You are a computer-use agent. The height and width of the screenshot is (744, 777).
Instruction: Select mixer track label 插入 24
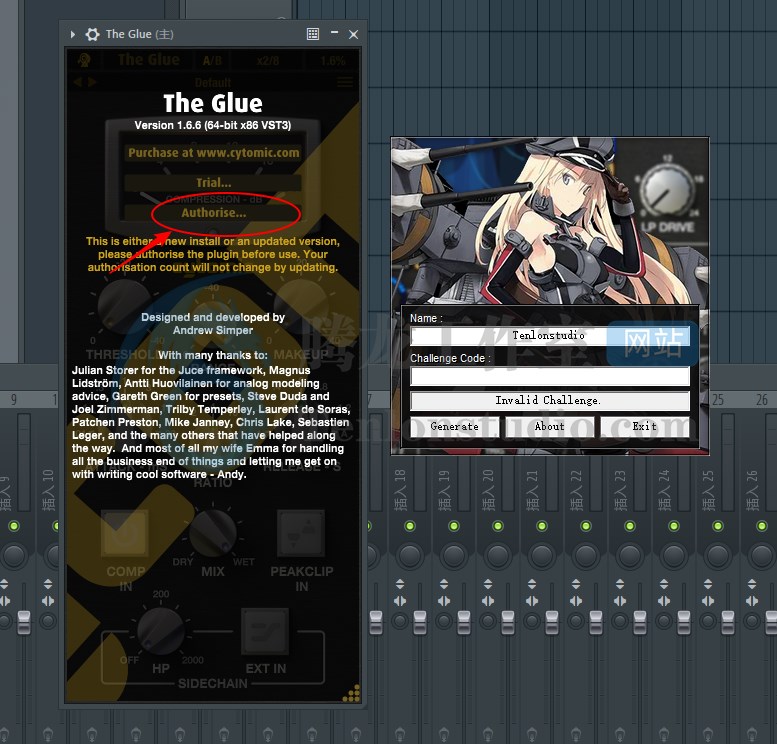(664, 490)
